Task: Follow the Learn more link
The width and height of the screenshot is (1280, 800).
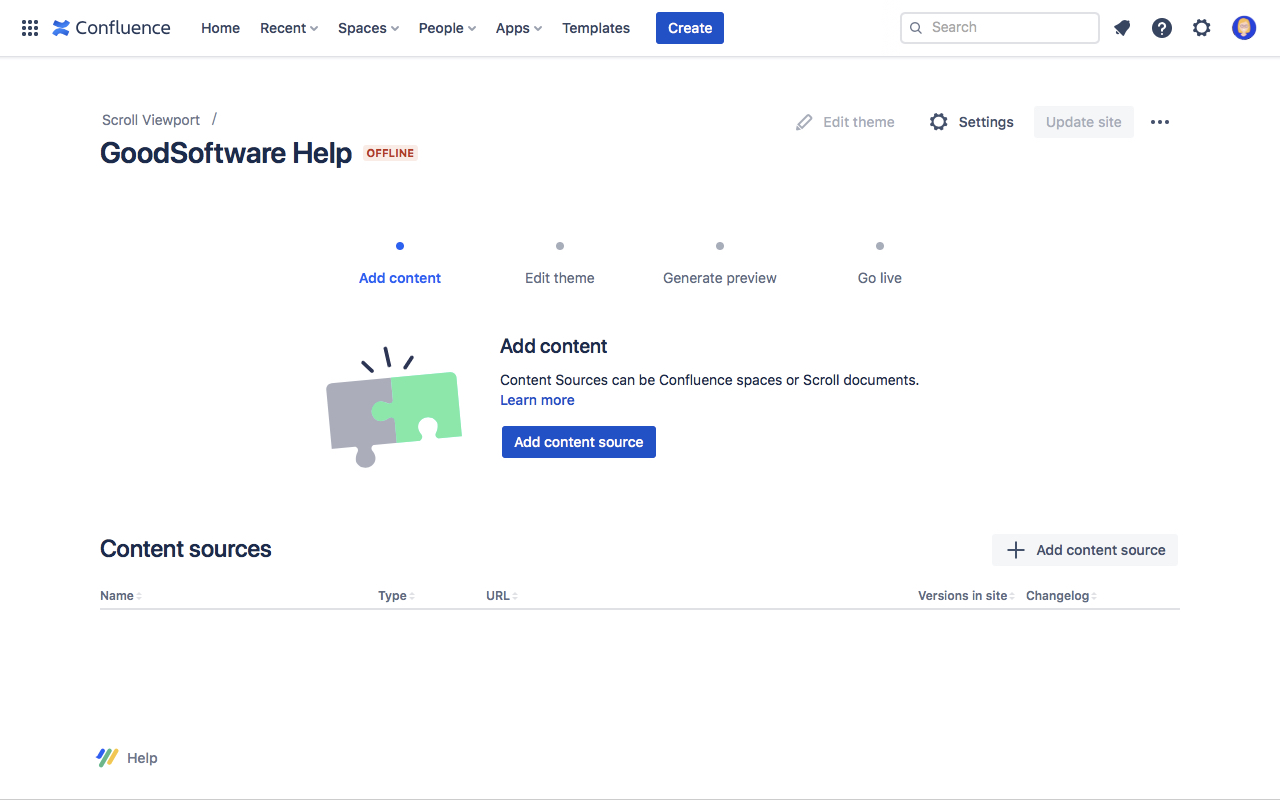Action: tap(537, 400)
